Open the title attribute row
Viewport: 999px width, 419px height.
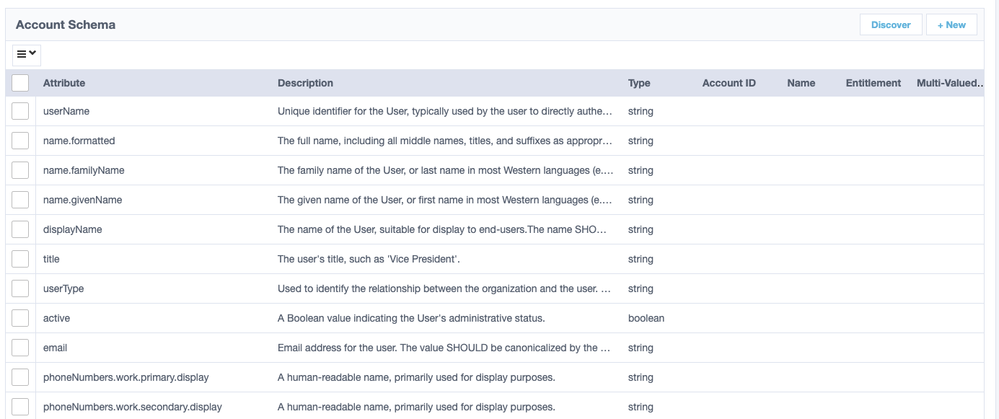tap(51, 259)
